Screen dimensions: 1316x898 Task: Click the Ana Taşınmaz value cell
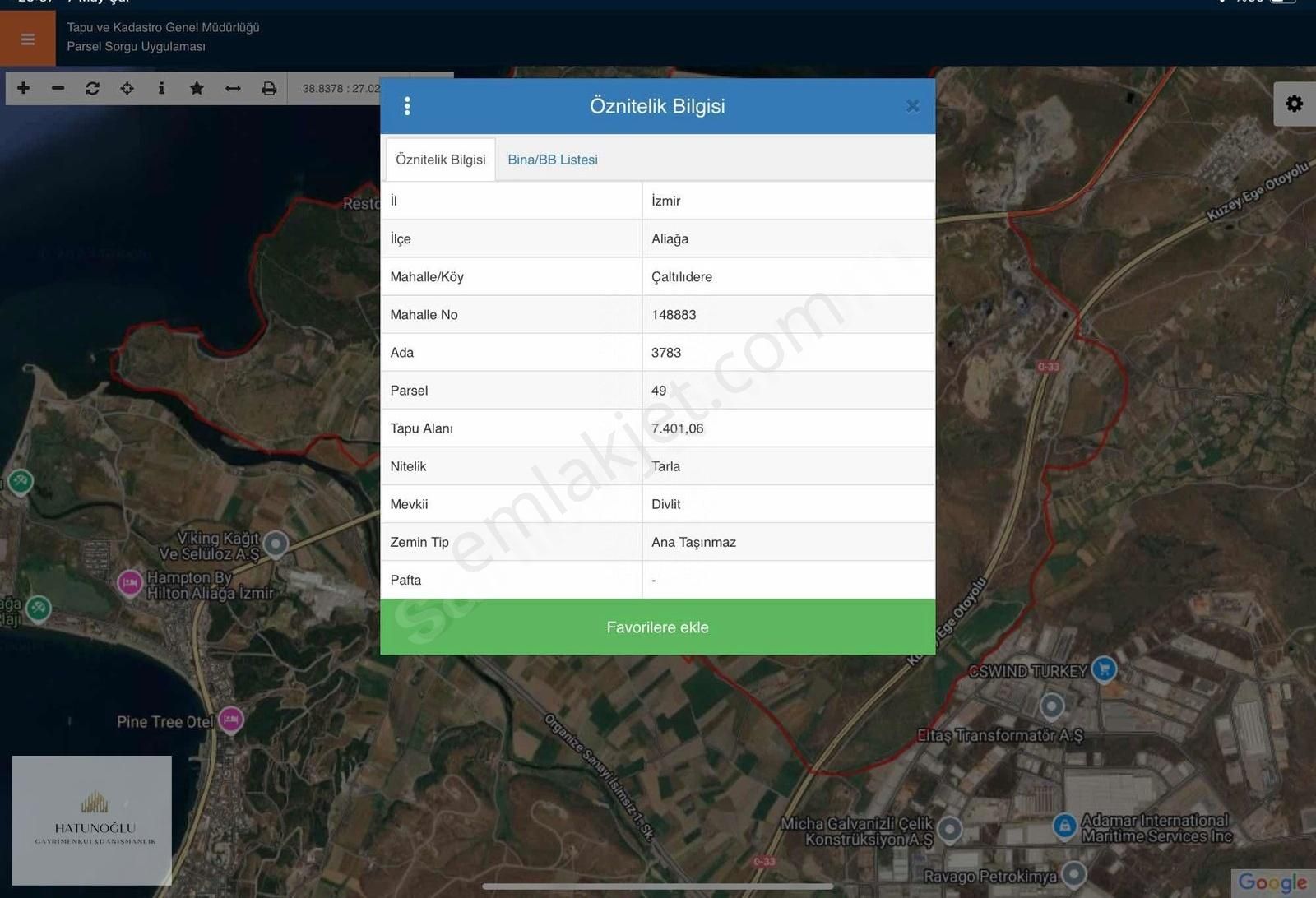tap(789, 542)
